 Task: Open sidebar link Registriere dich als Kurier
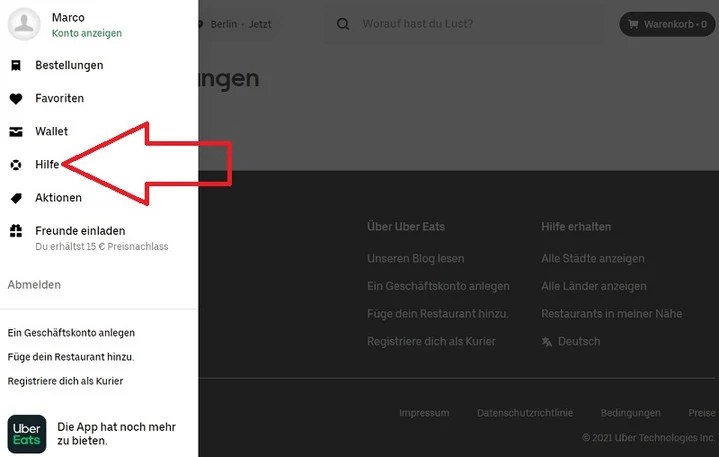point(65,381)
